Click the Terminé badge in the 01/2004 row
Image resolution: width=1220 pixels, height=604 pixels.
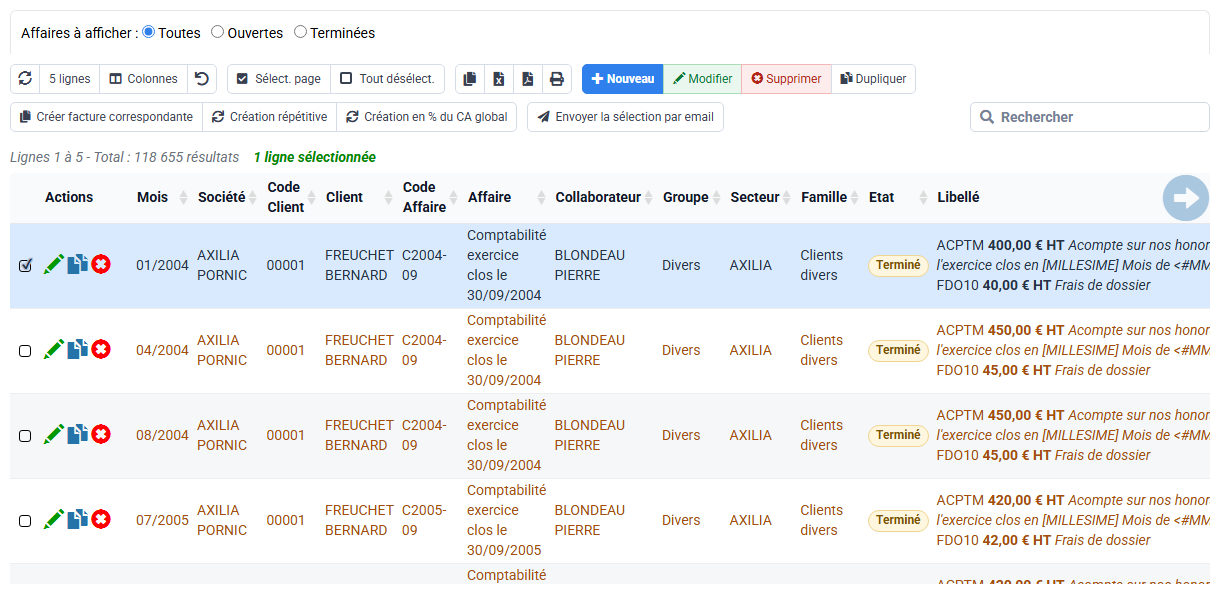coord(898,266)
